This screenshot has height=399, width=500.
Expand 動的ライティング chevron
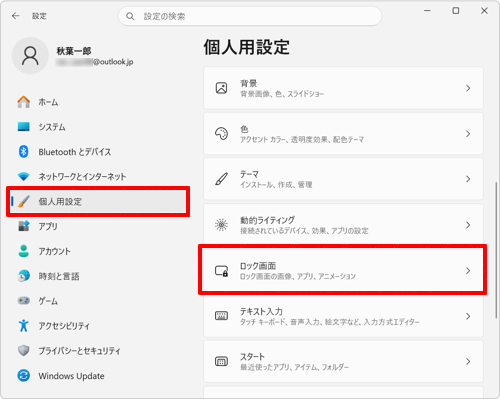click(x=468, y=225)
